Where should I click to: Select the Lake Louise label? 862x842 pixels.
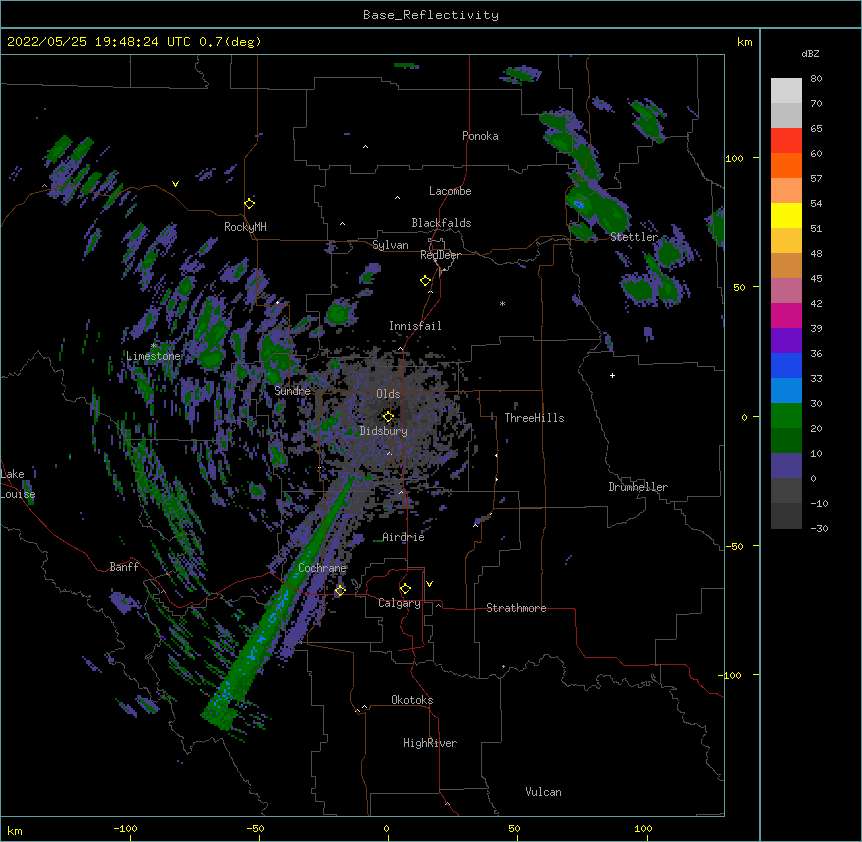click(18, 484)
